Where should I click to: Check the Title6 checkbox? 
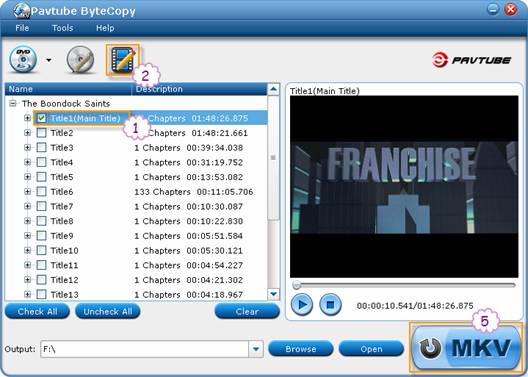pyautogui.click(x=41, y=192)
